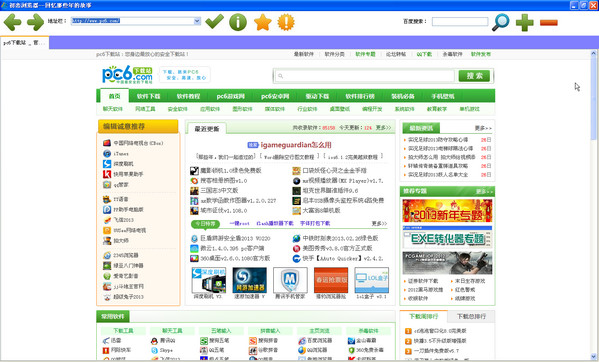Go back with the green left arrow
Screen dimensions: 599x362
[12, 22]
